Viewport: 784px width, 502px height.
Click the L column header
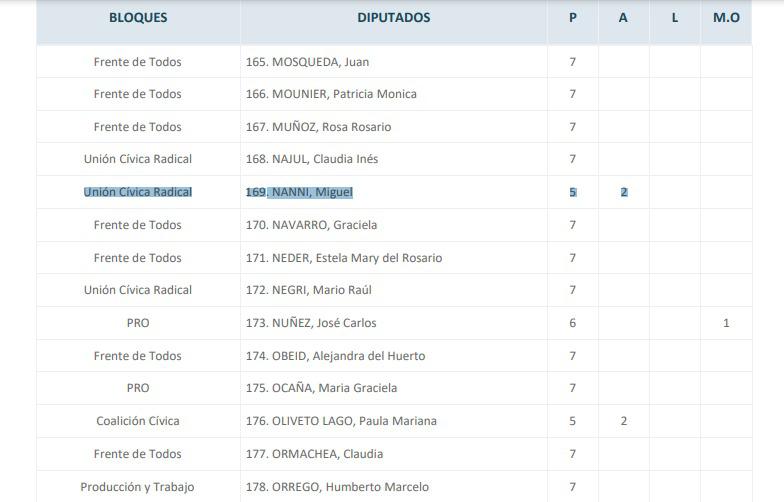(675, 17)
